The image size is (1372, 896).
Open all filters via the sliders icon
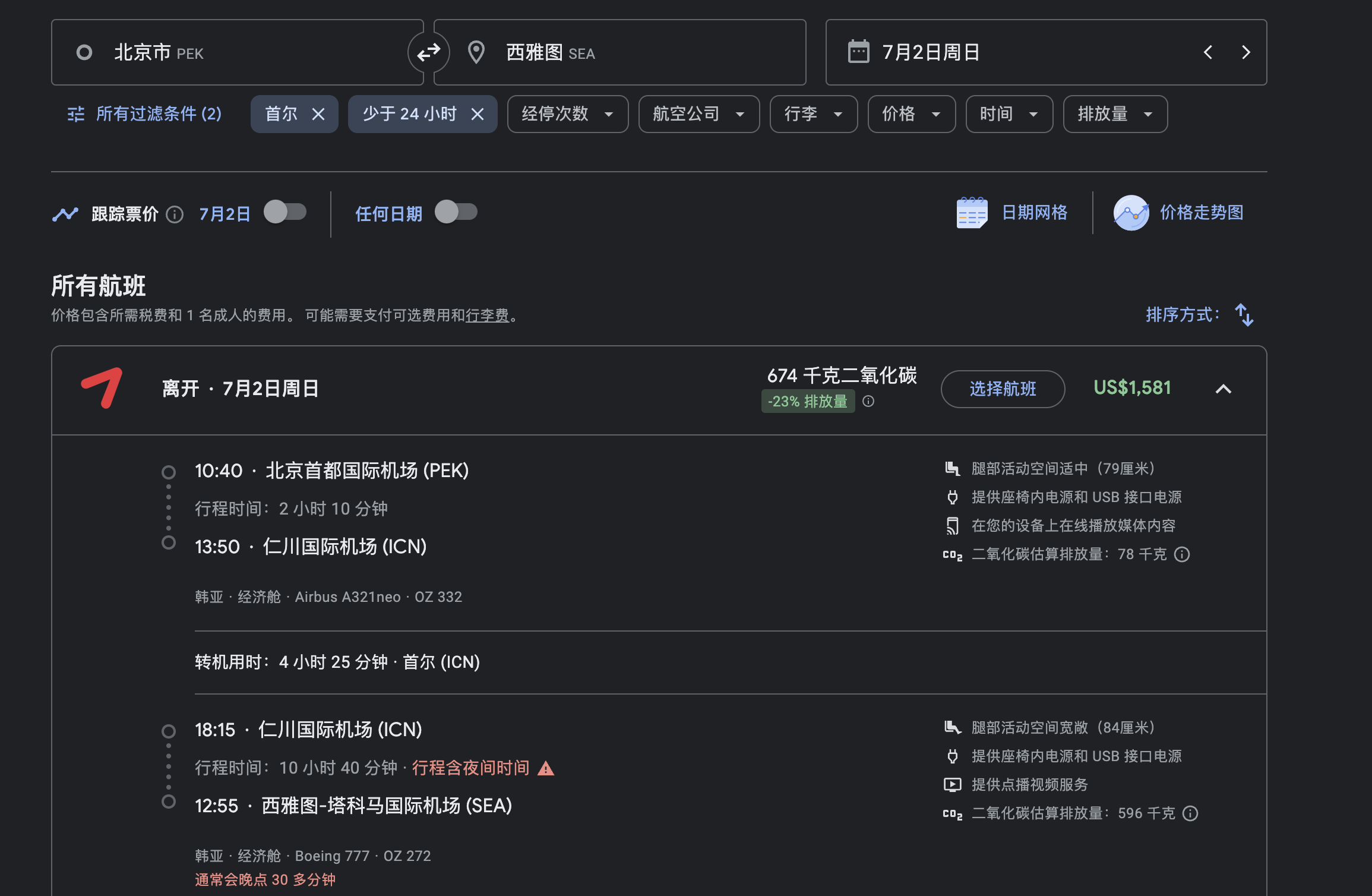pos(76,114)
